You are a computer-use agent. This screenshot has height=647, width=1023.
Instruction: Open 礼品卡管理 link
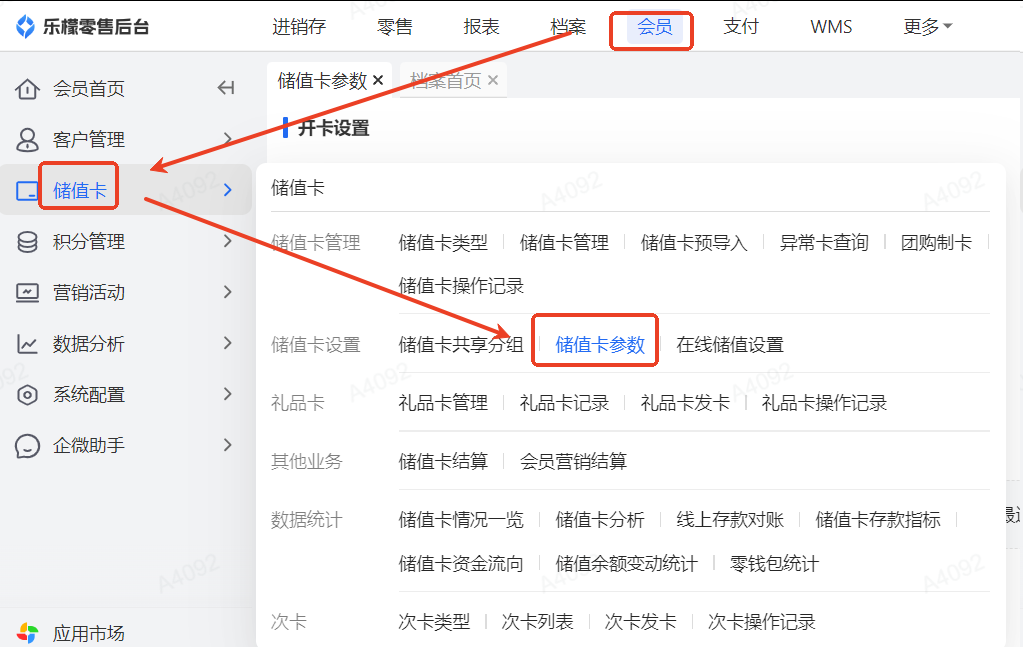coord(443,403)
